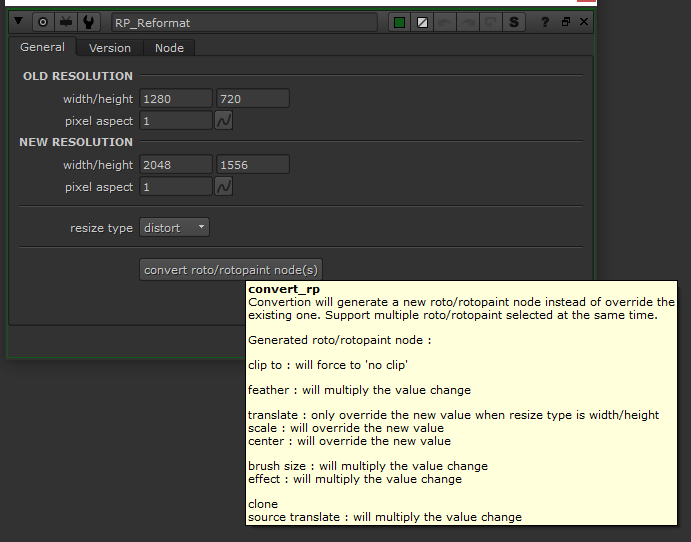Float the properties panel with the window icon

(x=566, y=22)
